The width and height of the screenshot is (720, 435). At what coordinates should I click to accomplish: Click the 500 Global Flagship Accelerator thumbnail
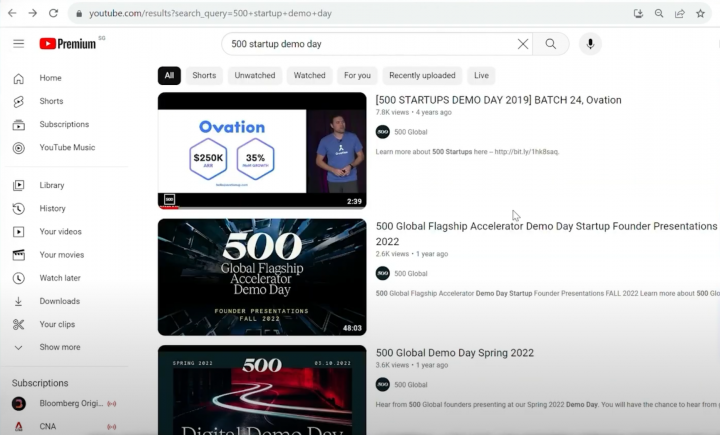(x=262, y=277)
